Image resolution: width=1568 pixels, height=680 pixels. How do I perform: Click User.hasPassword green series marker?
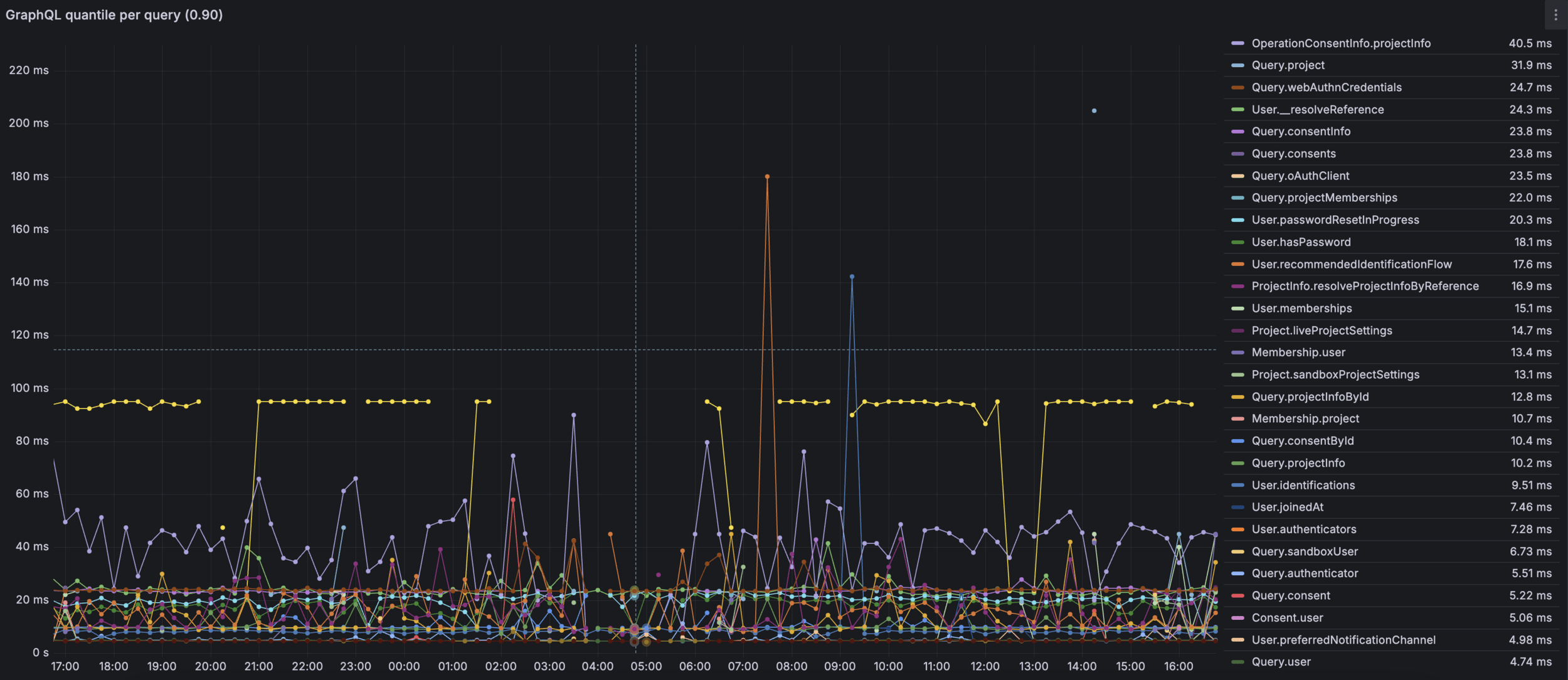[x=1237, y=242]
